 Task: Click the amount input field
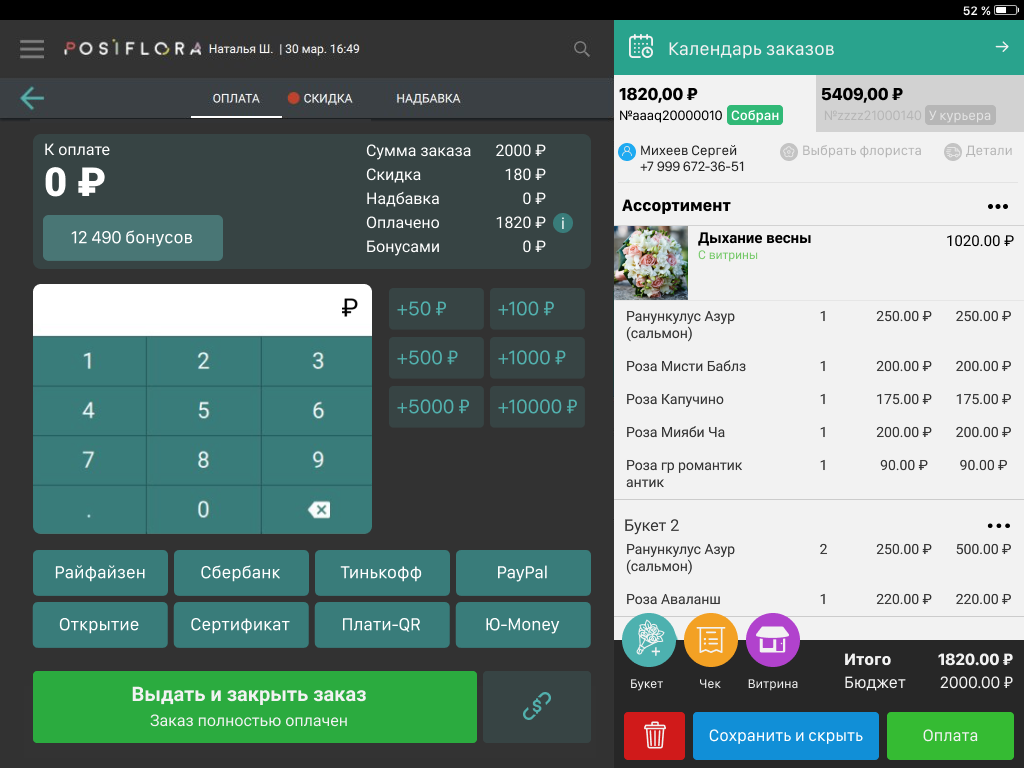click(x=202, y=310)
